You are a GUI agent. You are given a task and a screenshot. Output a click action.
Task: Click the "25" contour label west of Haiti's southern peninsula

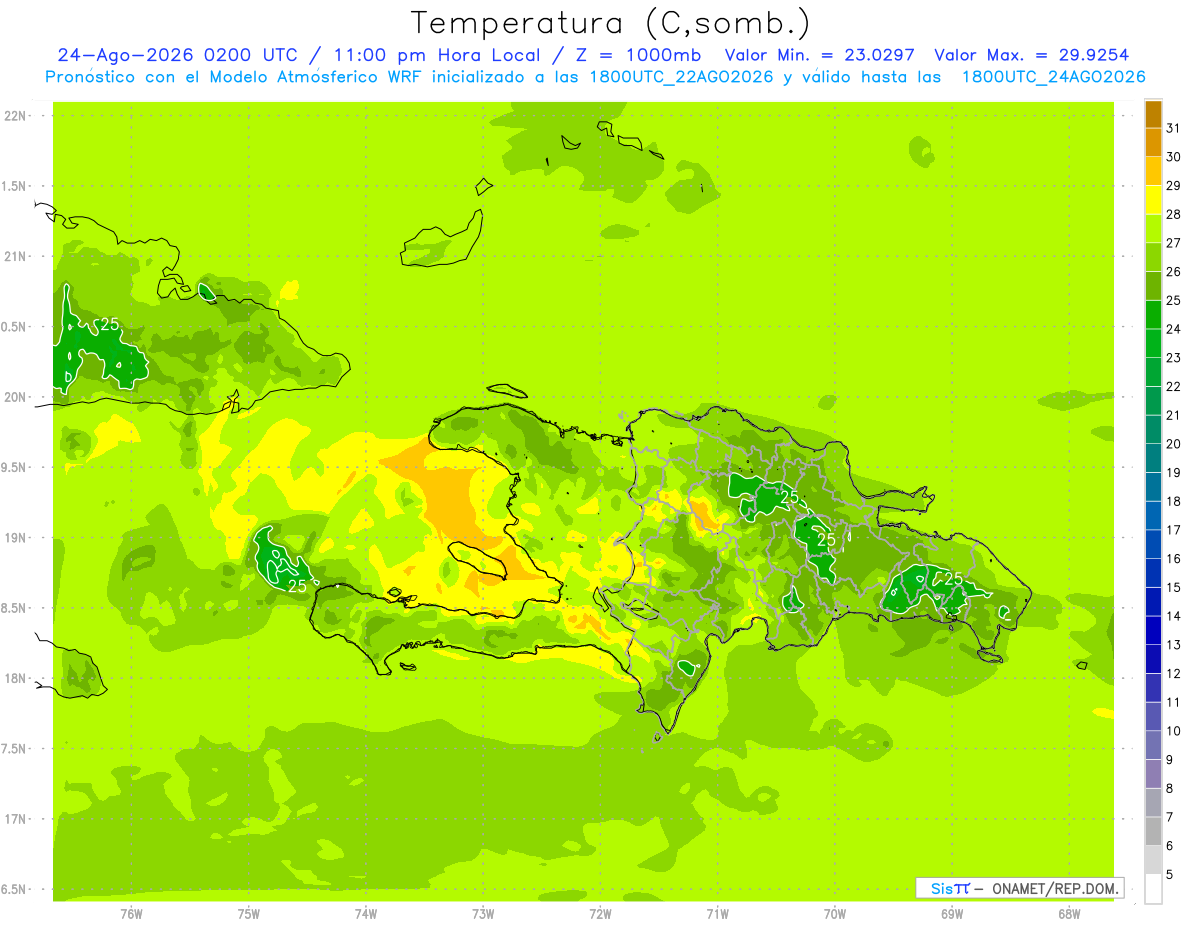coord(297,586)
